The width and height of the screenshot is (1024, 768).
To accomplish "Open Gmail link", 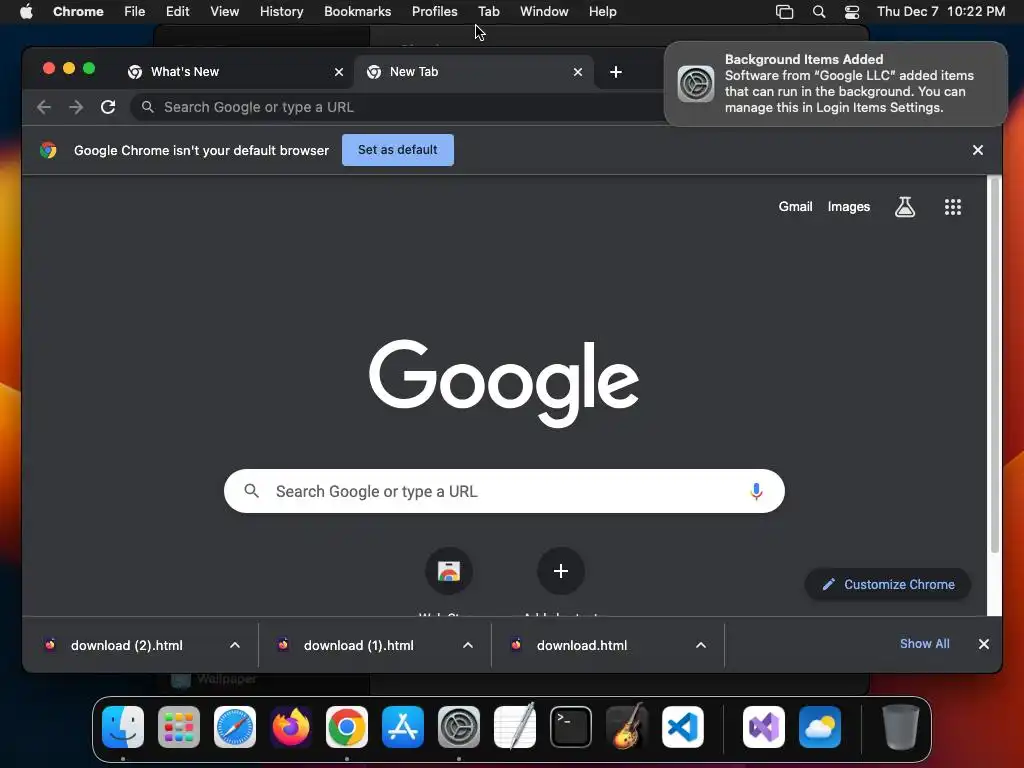I will [x=795, y=207].
